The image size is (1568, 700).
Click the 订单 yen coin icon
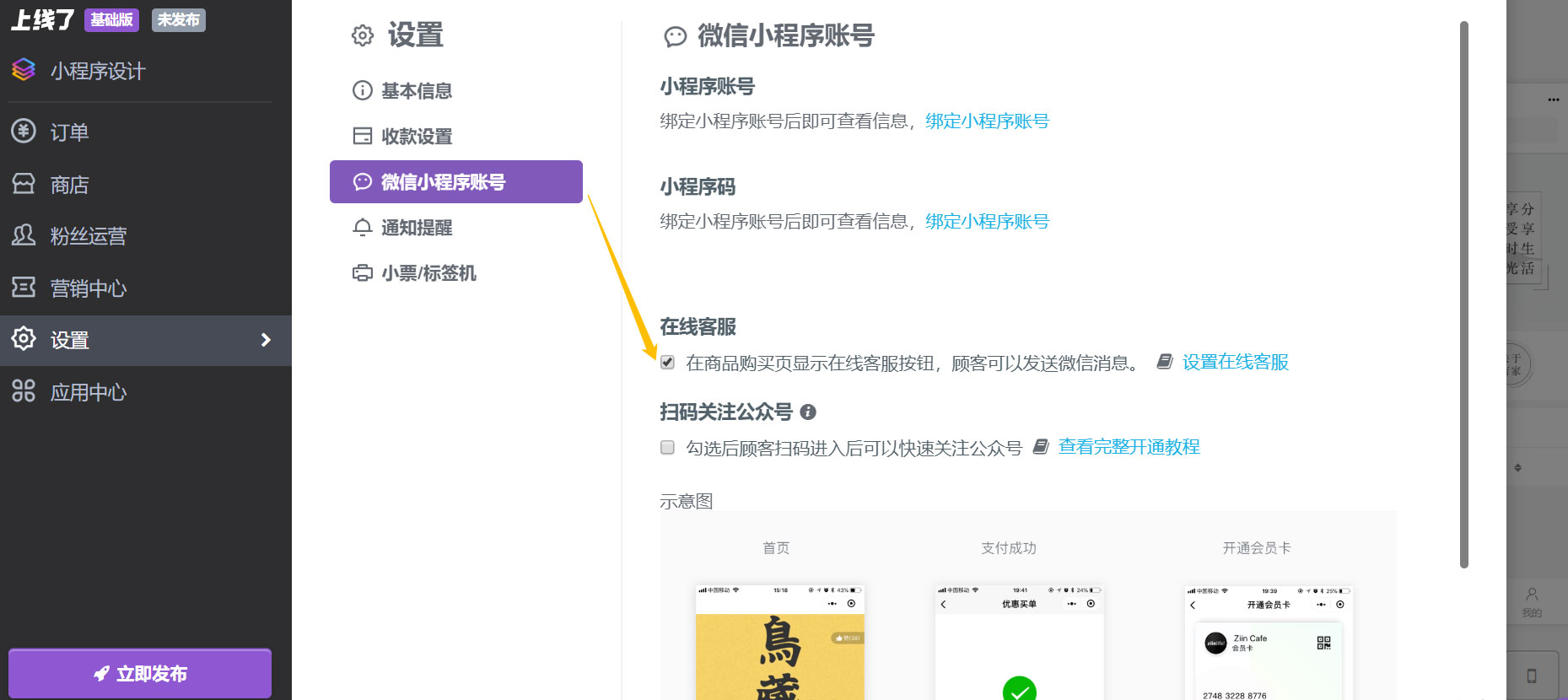[24, 132]
